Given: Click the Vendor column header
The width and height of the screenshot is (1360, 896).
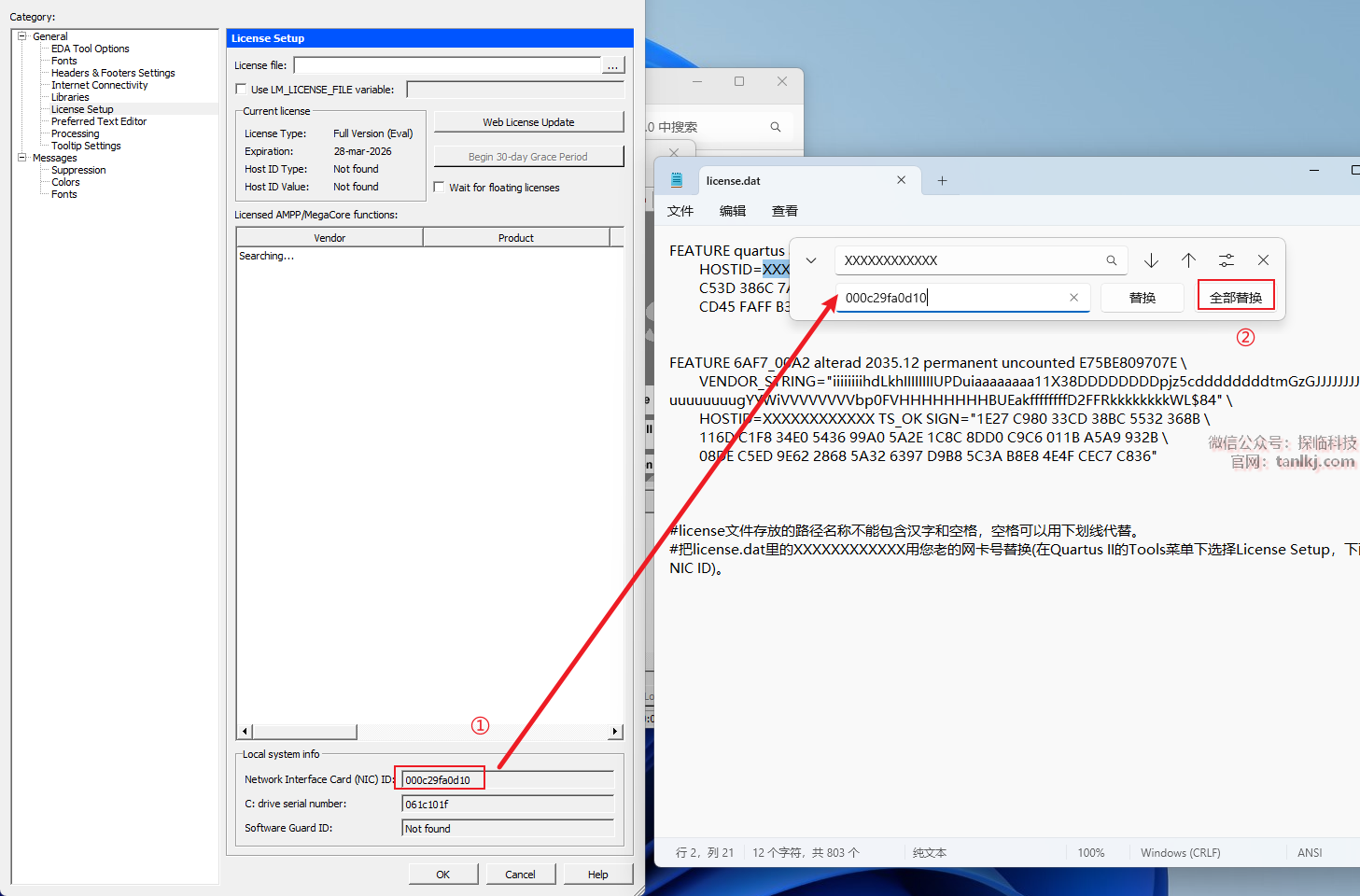Looking at the screenshot, I should [x=329, y=238].
